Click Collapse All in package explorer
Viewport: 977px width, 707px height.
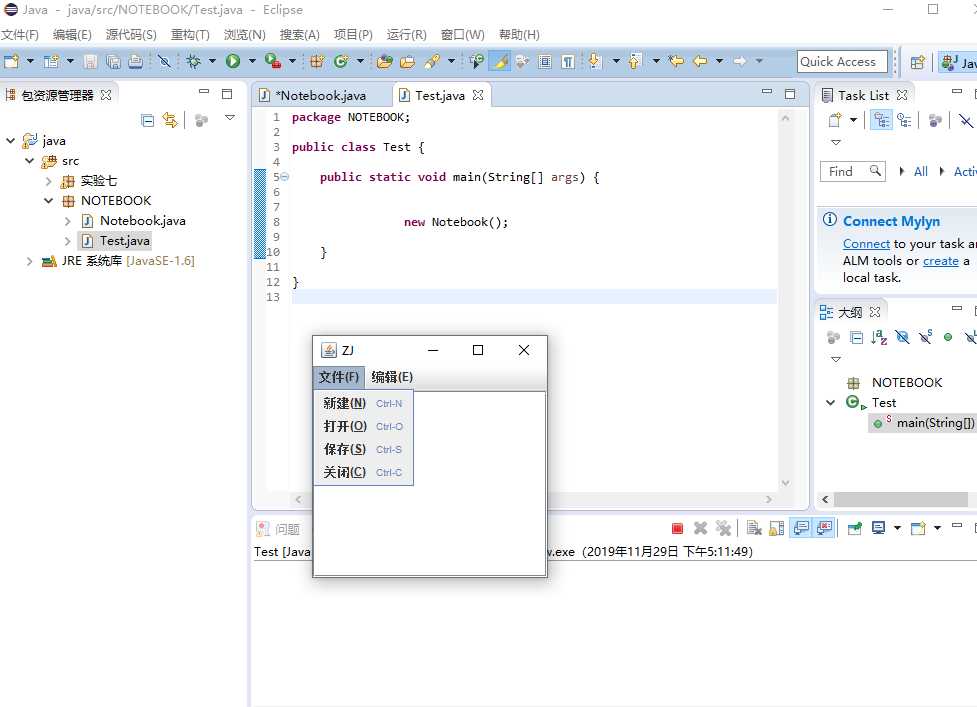[x=148, y=120]
